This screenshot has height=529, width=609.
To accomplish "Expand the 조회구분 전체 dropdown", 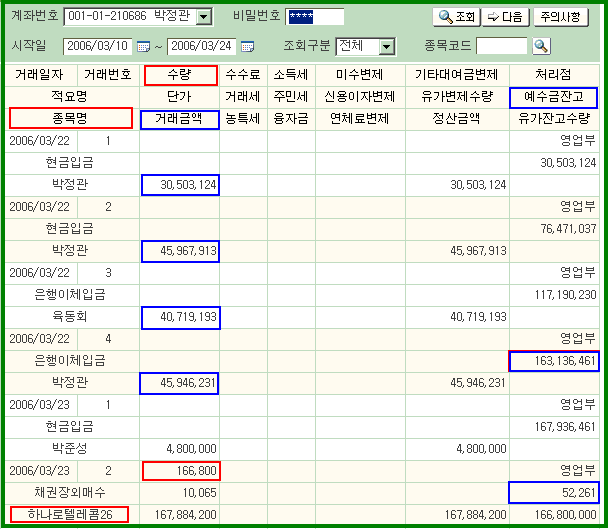I will [x=385, y=47].
